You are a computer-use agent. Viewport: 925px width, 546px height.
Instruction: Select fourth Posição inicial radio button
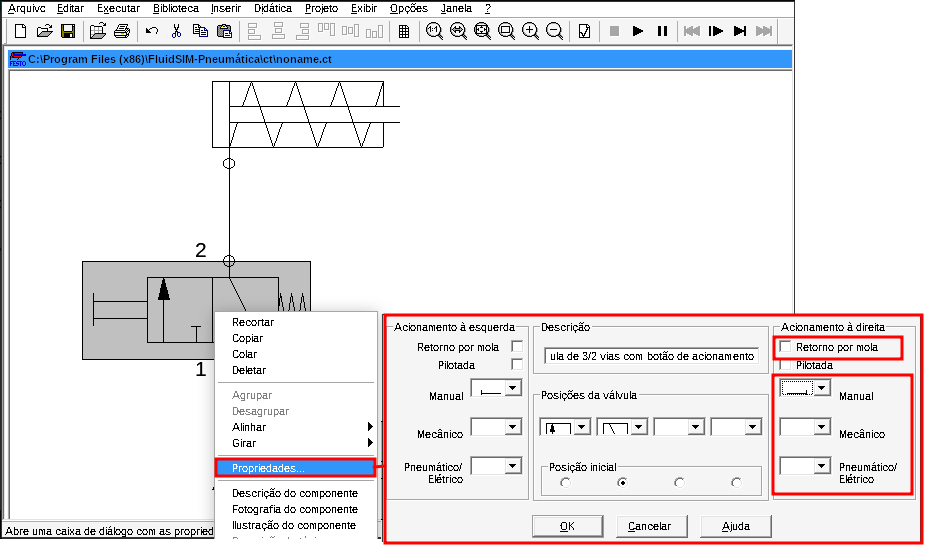736,482
